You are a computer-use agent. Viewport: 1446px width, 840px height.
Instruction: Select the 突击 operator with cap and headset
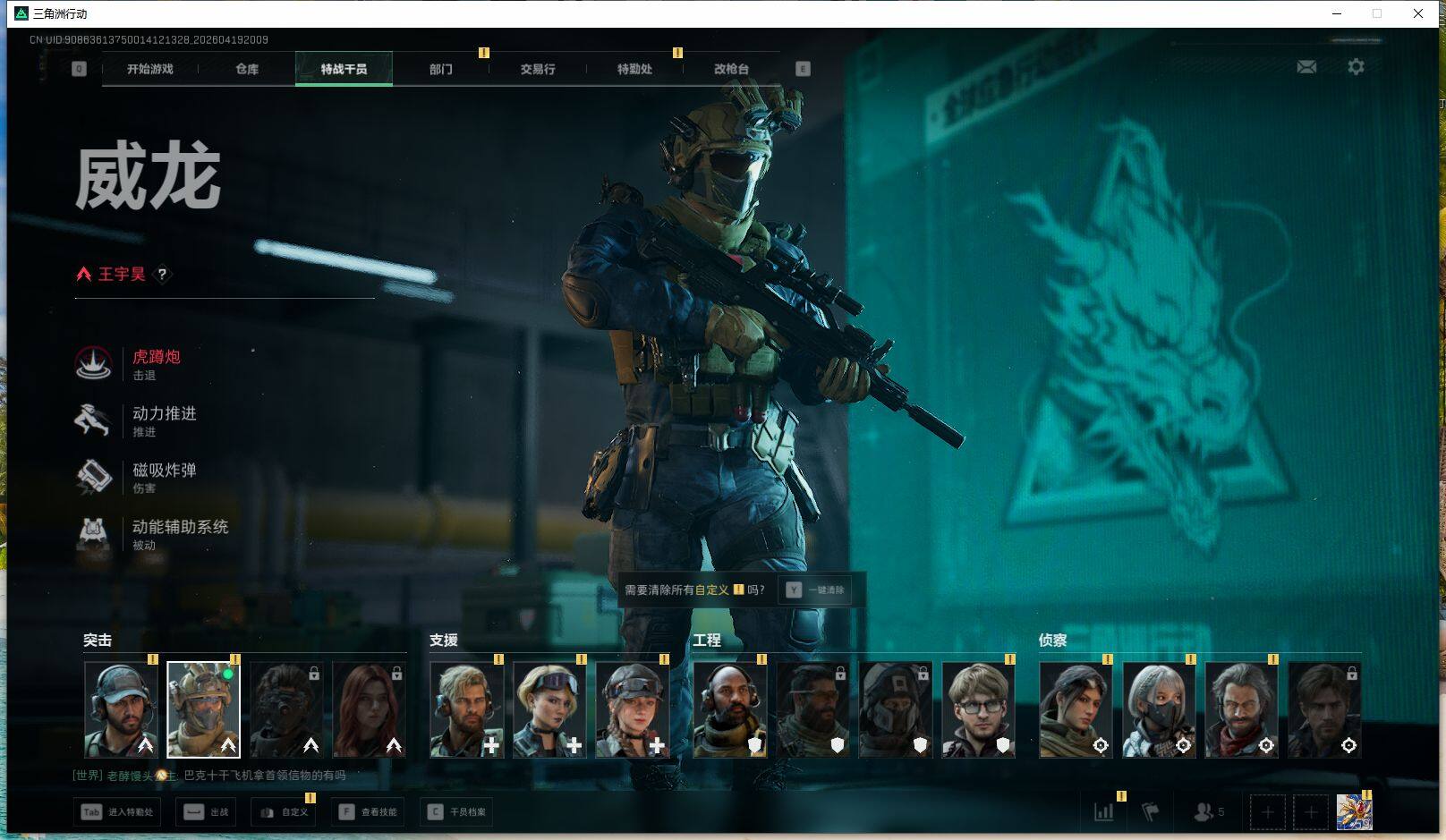(x=122, y=709)
